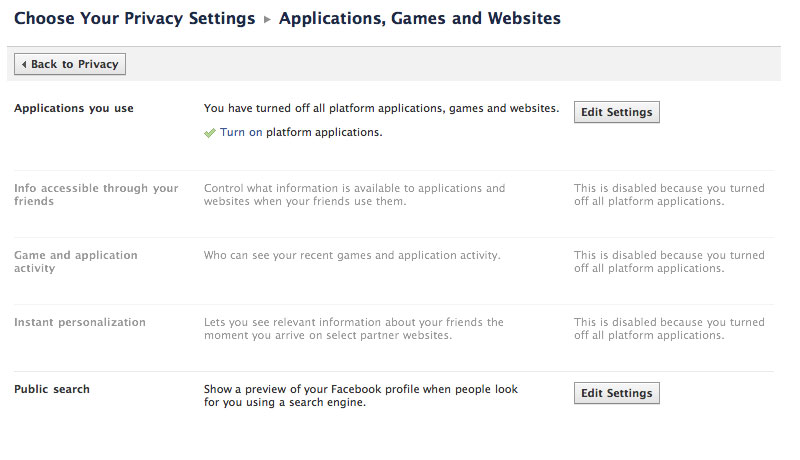Click the Instant personalization description text
Viewport: 800px width, 460px height.
point(354,329)
